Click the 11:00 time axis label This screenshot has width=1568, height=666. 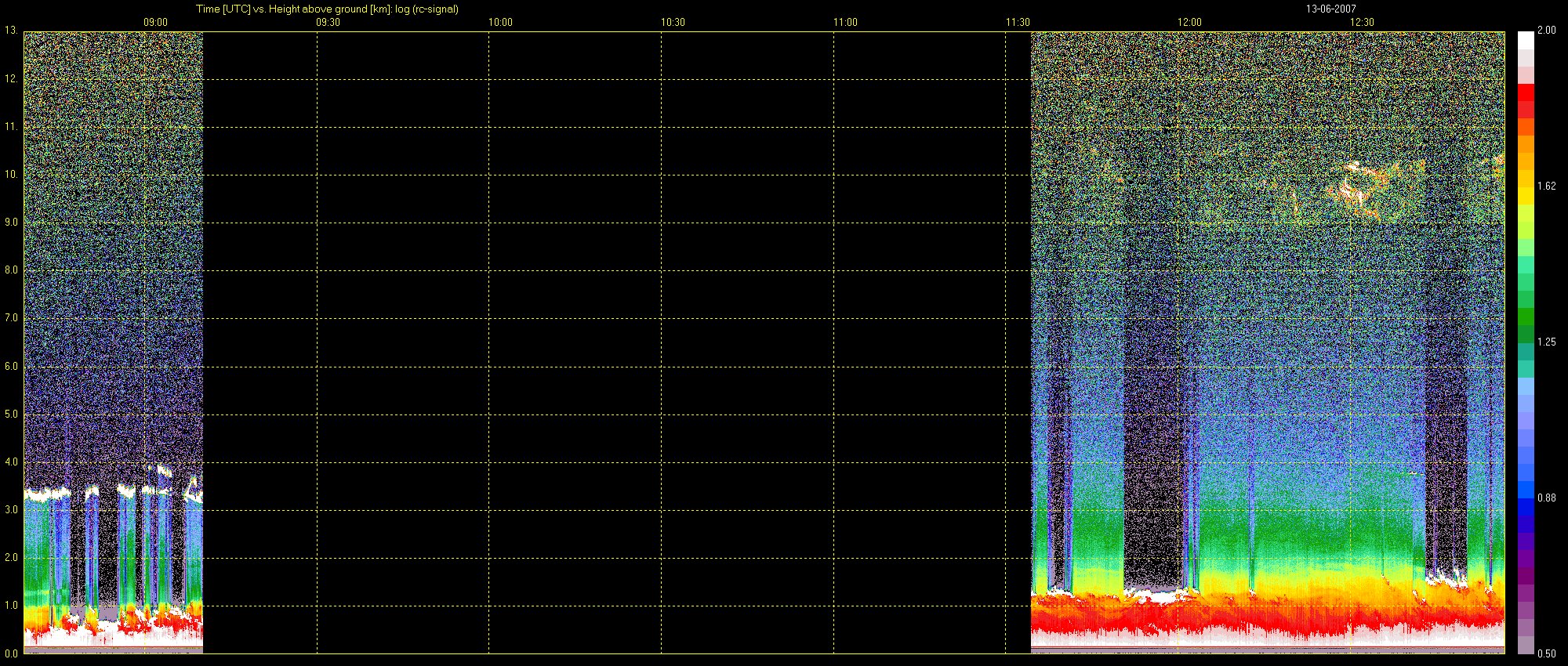(845, 22)
